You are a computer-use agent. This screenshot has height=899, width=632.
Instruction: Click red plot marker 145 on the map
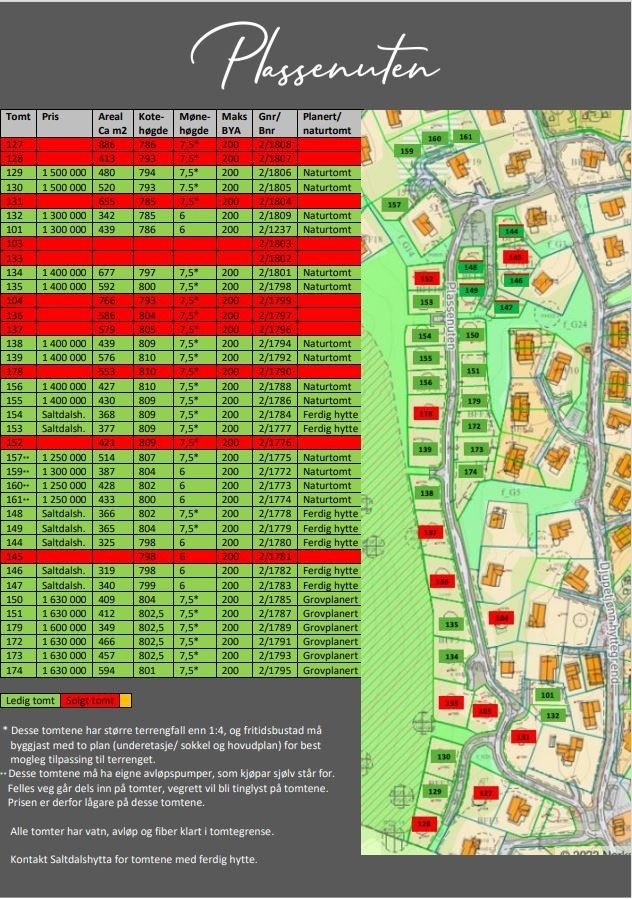515,257
